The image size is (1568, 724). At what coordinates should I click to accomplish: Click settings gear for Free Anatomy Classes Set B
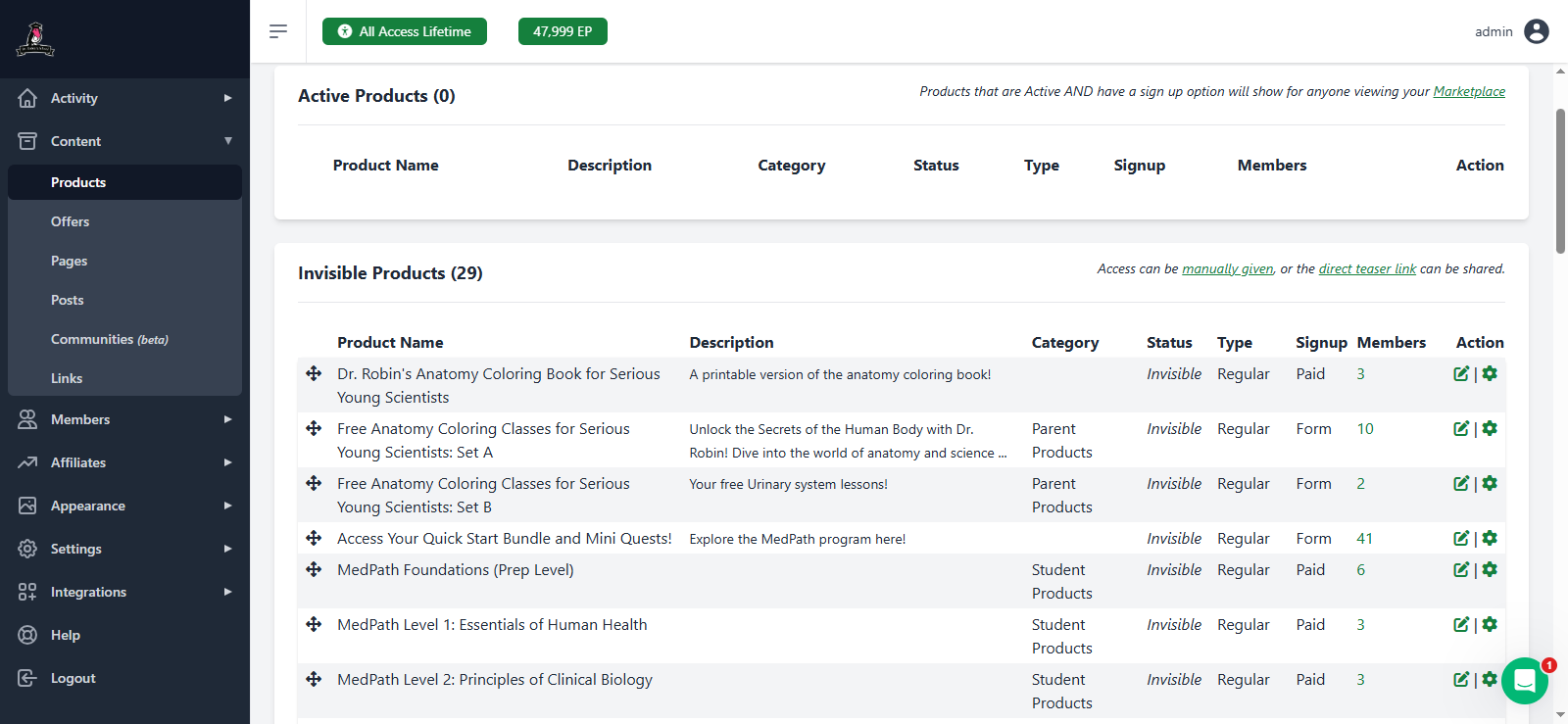(1490, 484)
